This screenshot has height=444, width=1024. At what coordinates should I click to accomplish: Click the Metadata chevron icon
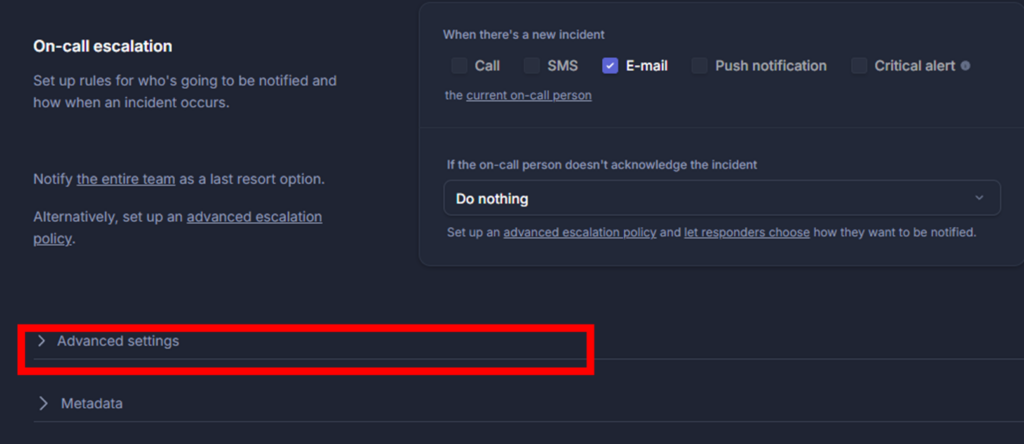tap(43, 403)
